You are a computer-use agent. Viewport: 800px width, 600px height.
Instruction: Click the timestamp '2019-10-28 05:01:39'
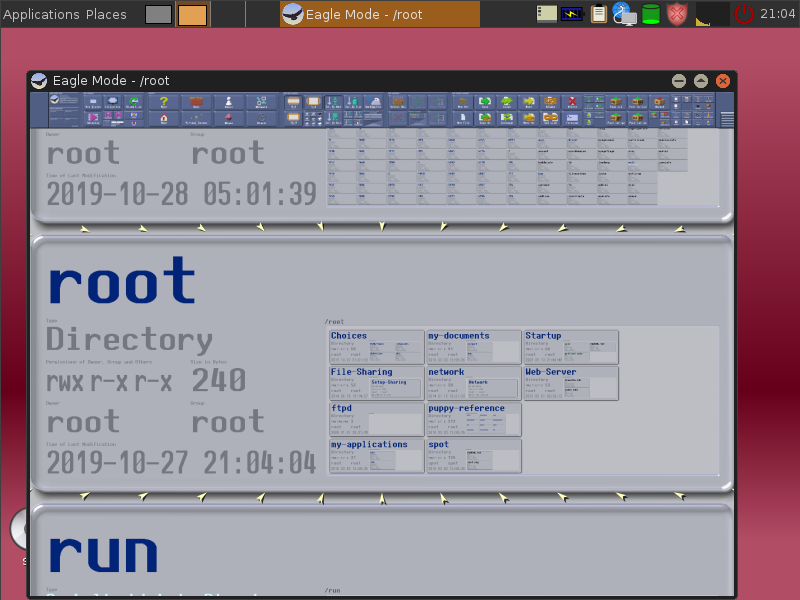(181, 194)
